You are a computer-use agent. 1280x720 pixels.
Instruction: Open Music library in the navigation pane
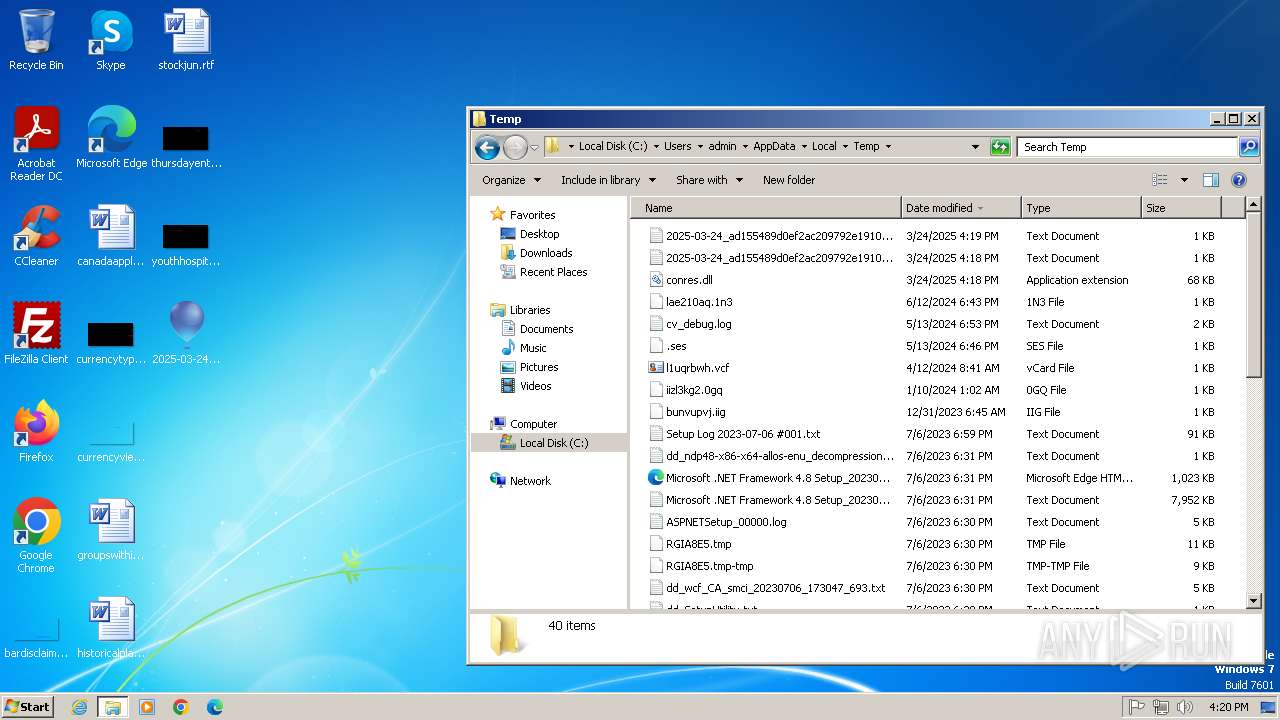(x=533, y=348)
